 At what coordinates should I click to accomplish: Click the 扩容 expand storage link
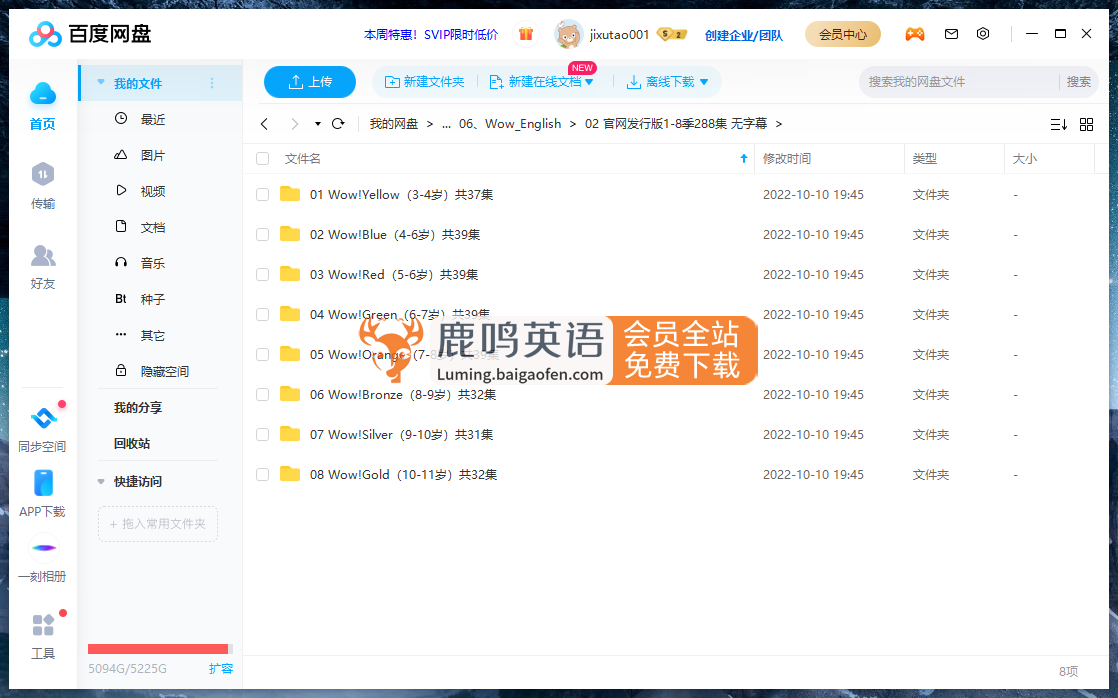tap(221, 668)
